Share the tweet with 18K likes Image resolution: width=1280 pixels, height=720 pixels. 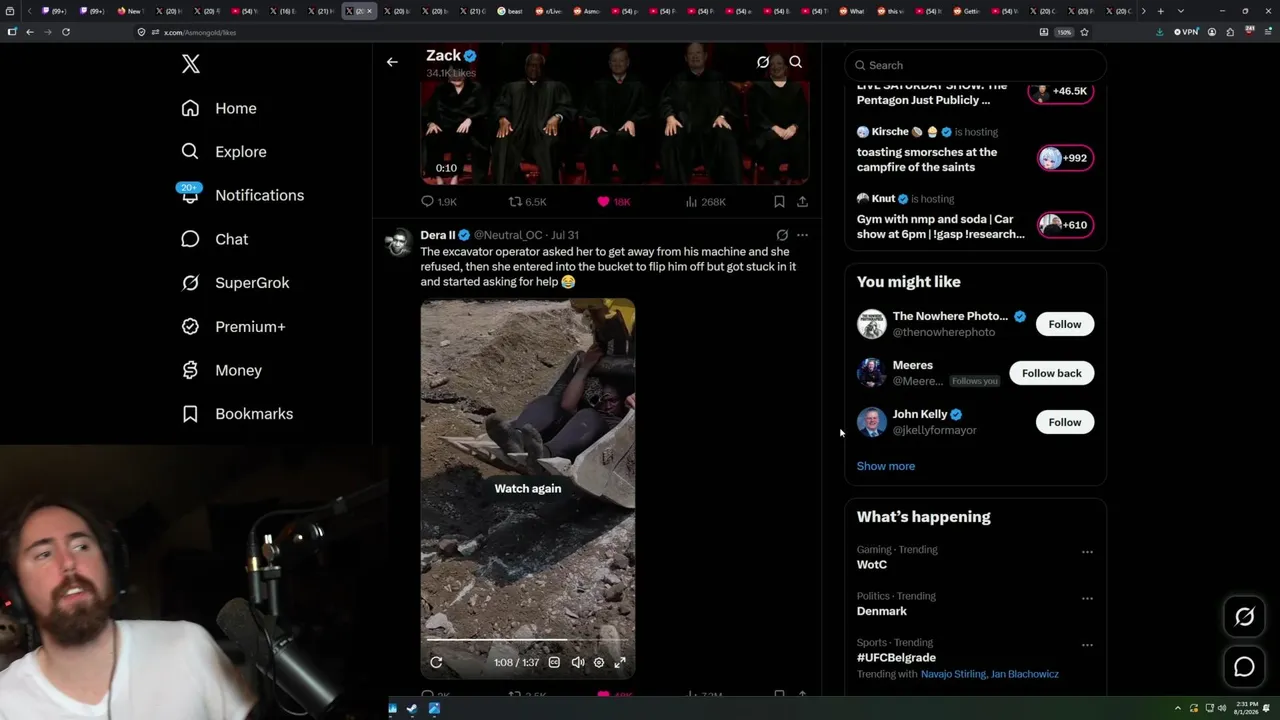click(802, 202)
